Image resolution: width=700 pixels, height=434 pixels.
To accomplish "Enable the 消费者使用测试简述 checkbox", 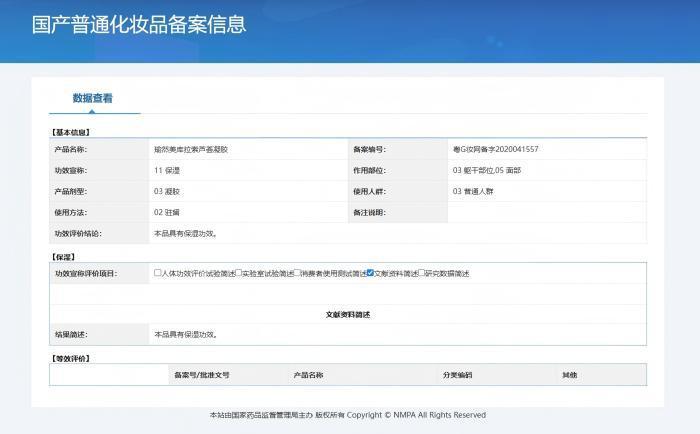I will (x=299, y=273).
